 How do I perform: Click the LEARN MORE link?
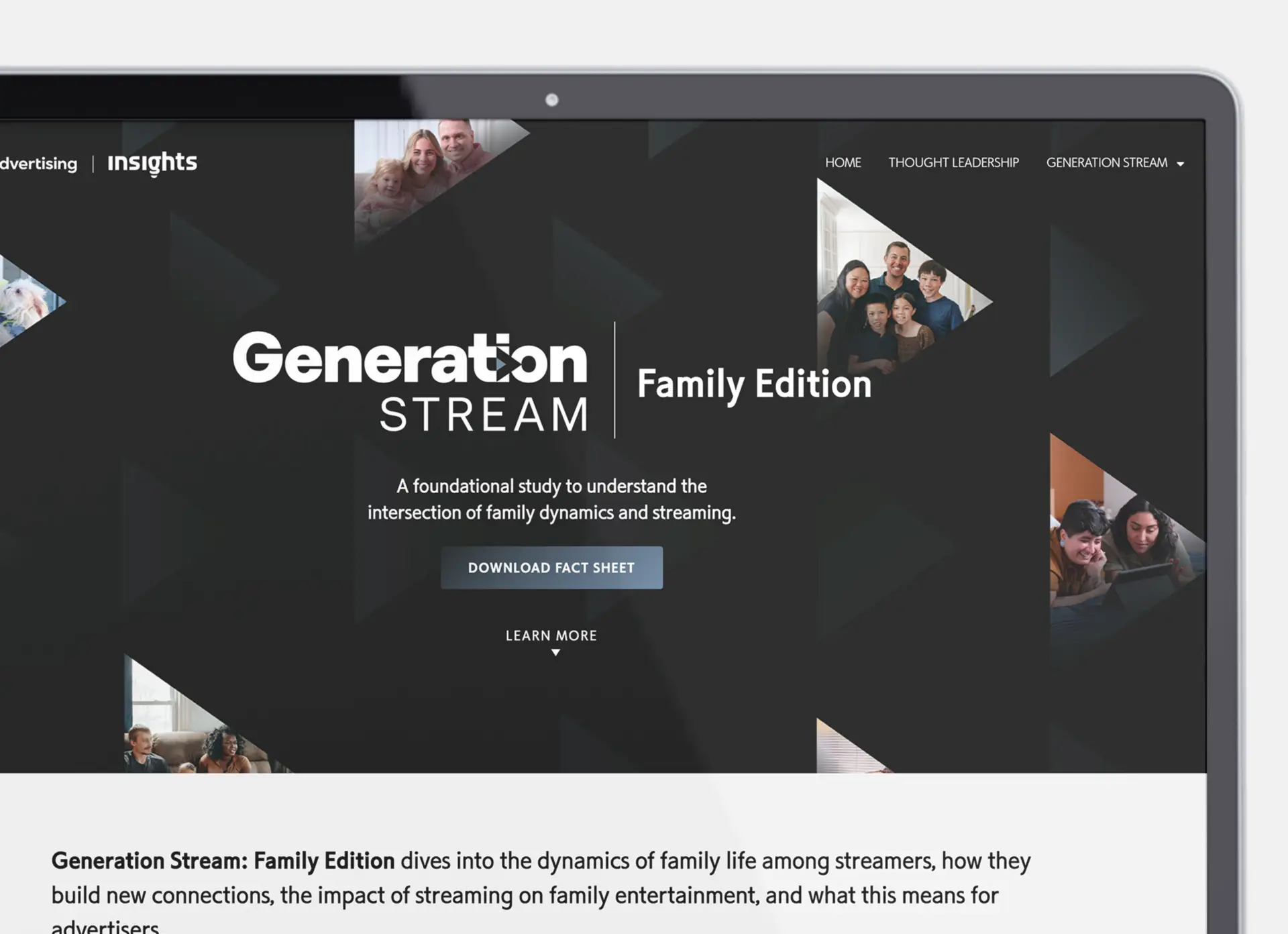(550, 635)
